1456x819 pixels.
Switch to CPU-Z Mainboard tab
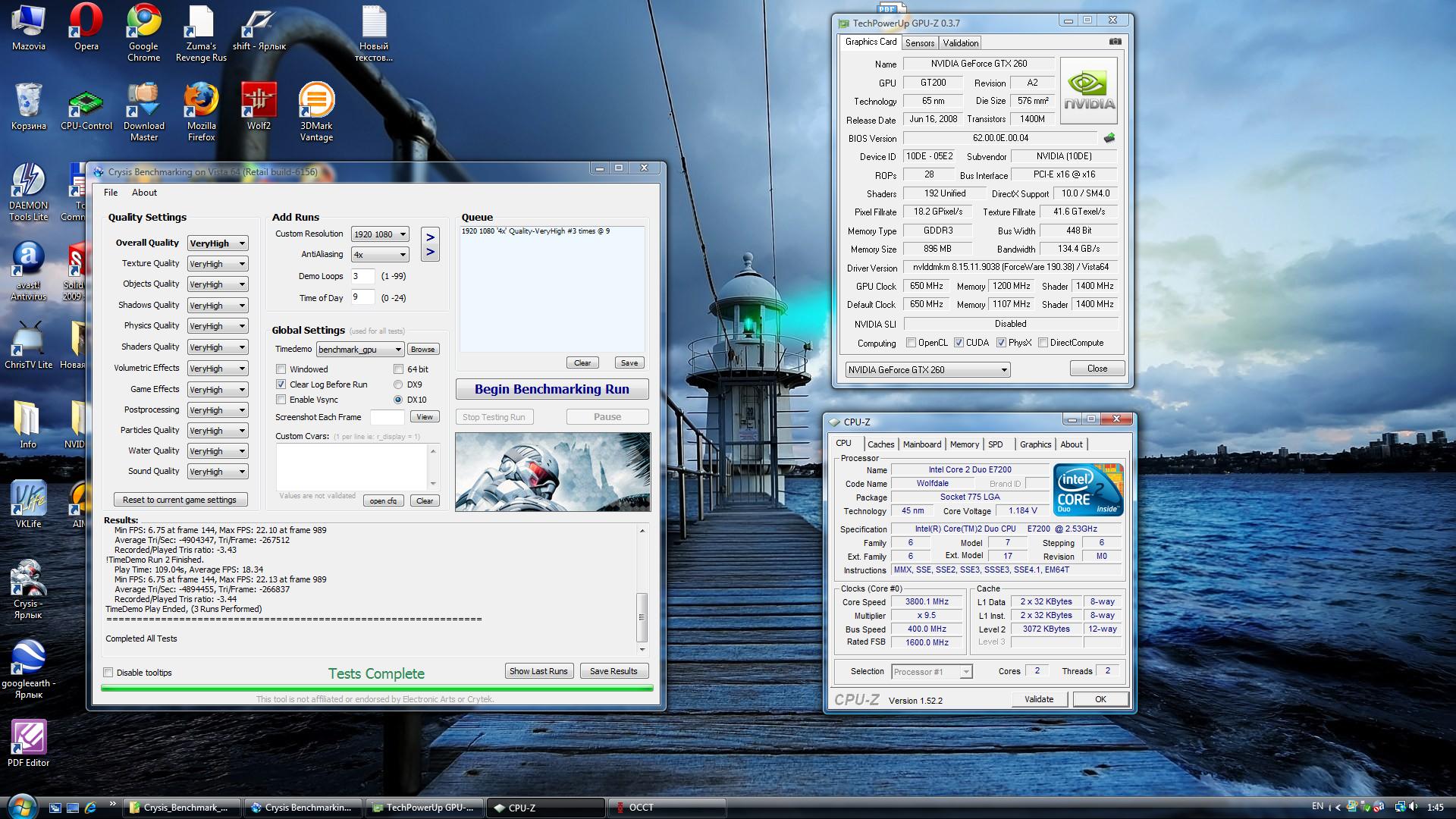coord(922,444)
